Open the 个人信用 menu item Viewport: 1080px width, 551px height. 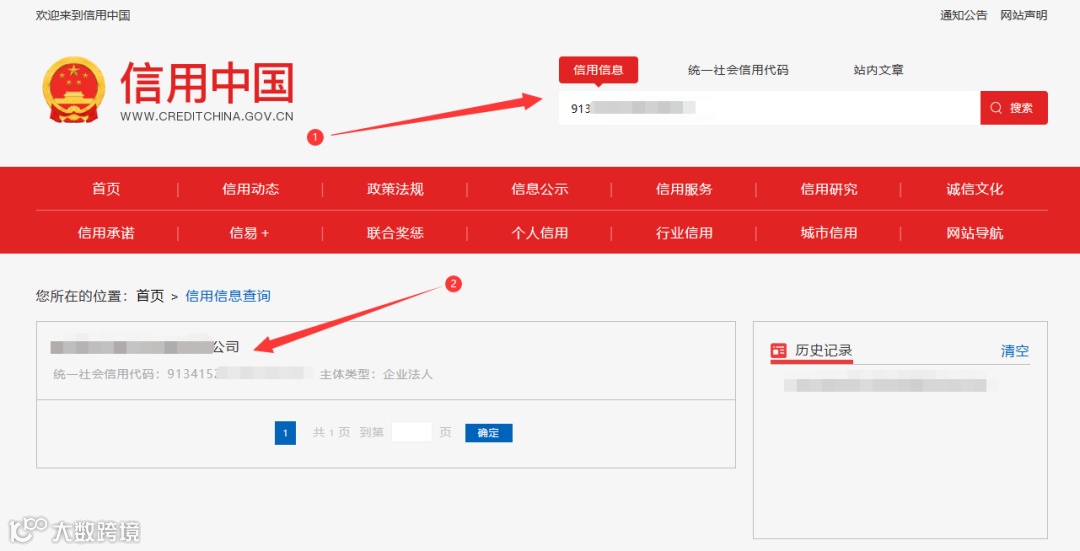[x=540, y=233]
